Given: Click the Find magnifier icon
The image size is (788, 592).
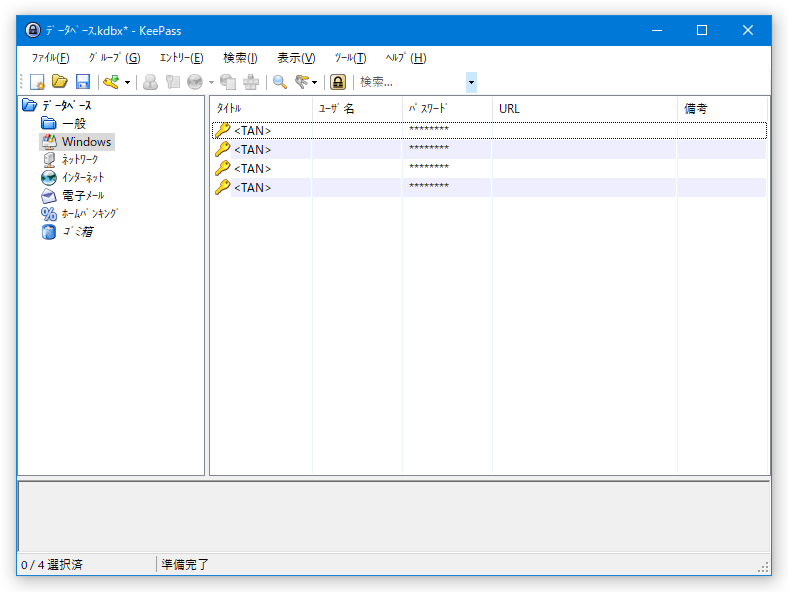Looking at the screenshot, I should point(279,82).
